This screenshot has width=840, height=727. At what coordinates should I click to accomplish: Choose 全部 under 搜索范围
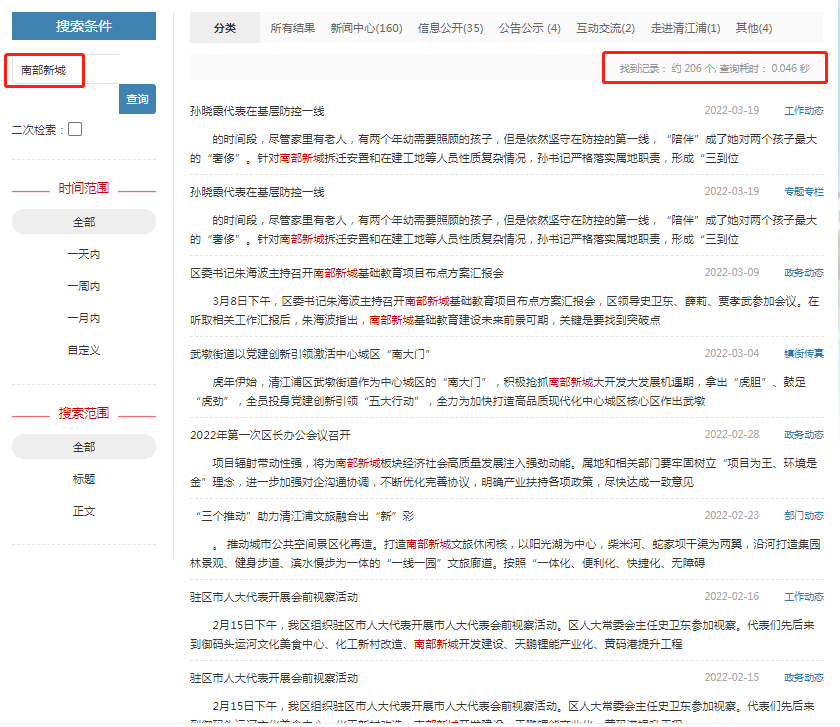tap(84, 447)
